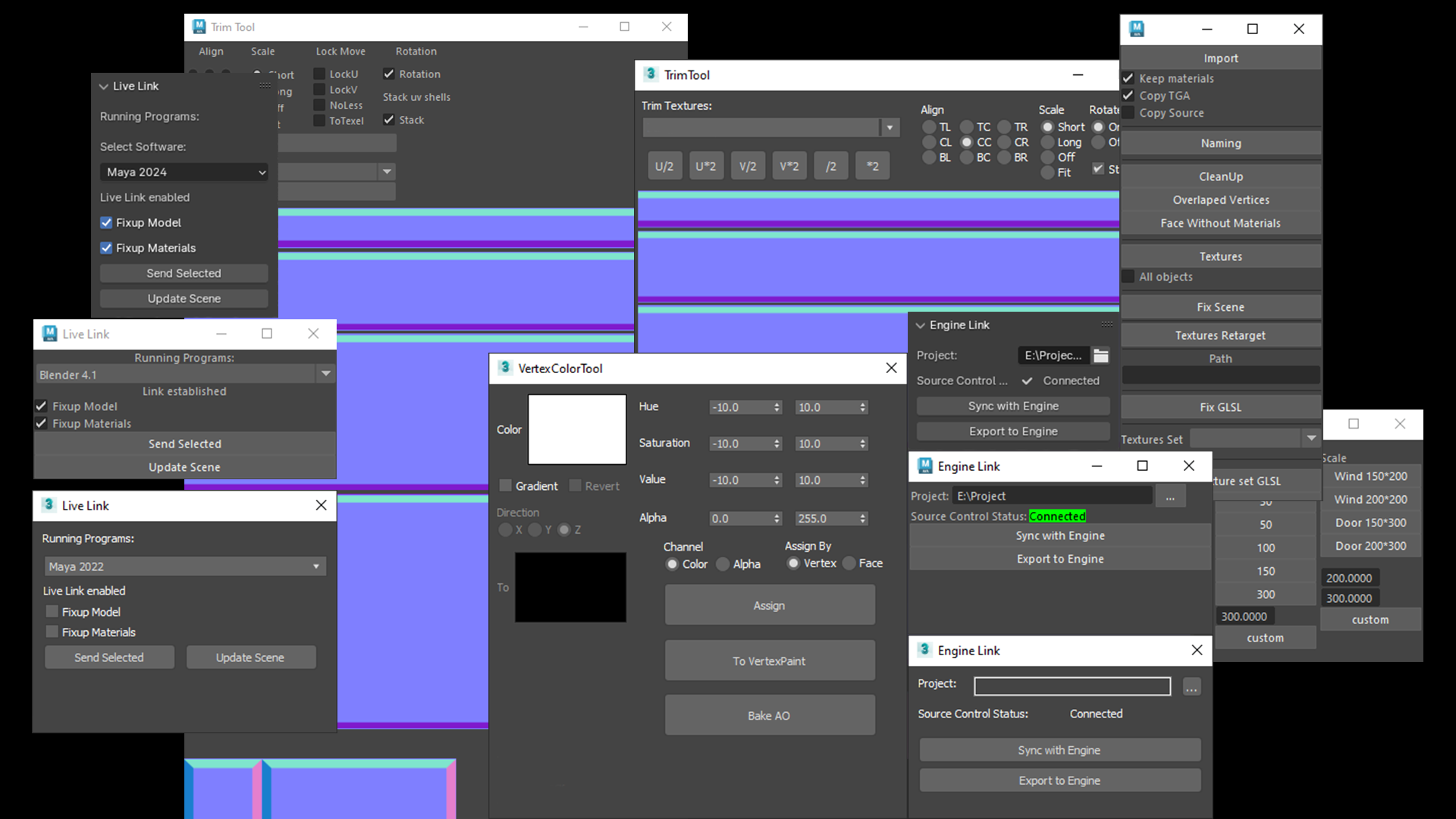Click the docked Engine Link panel grip handle
The height and width of the screenshot is (819, 1456).
click(x=1106, y=324)
